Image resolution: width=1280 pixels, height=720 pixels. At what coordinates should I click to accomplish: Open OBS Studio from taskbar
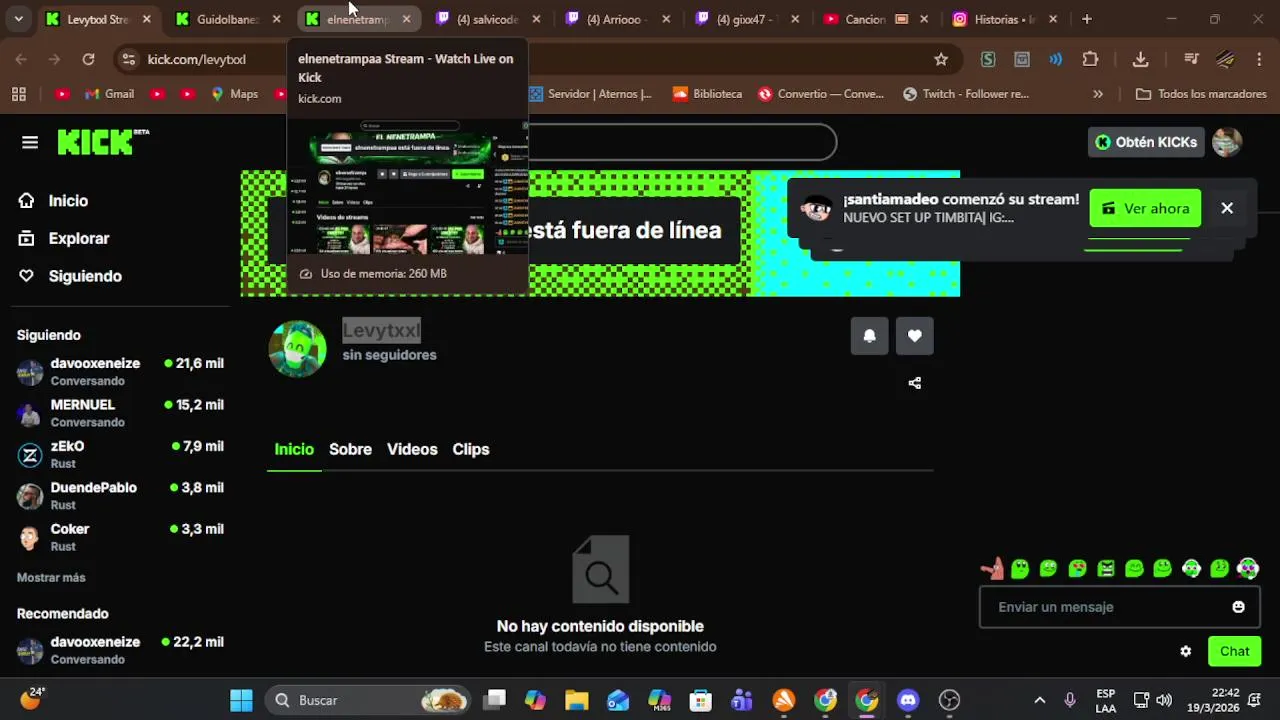(x=949, y=700)
